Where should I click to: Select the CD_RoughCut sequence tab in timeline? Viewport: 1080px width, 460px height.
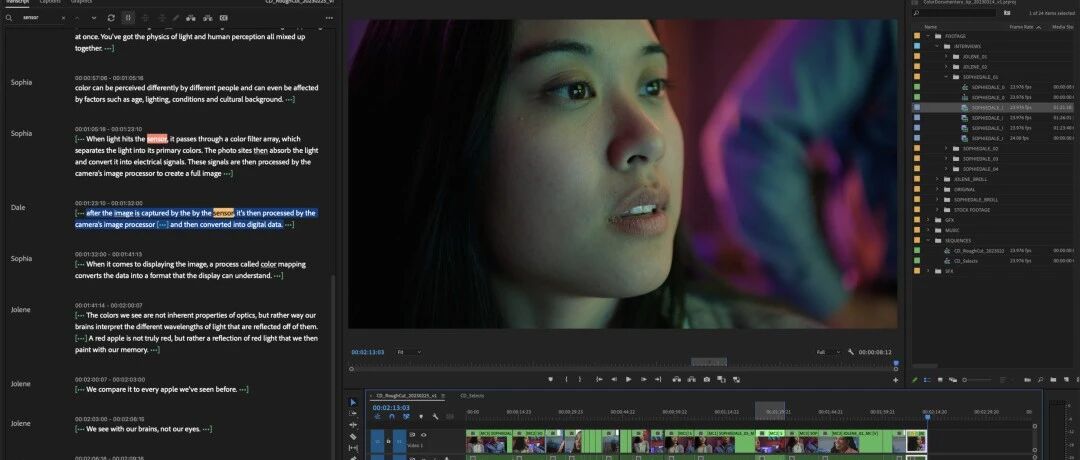point(407,396)
